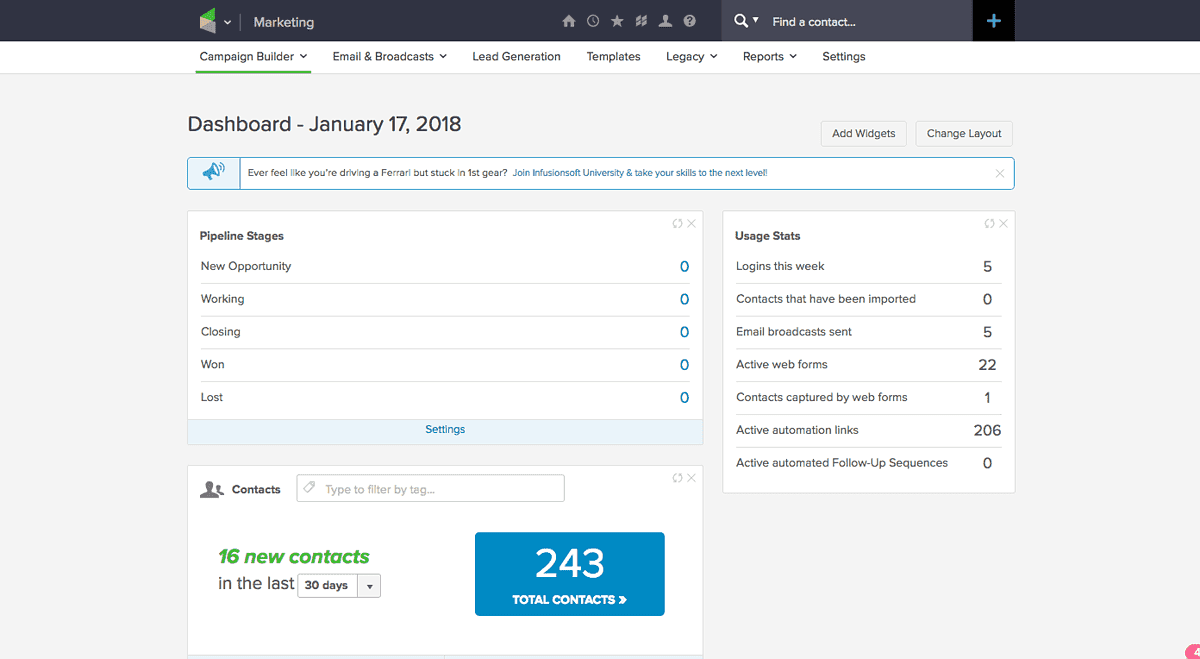Image resolution: width=1200 pixels, height=659 pixels.
Task: Expand the Infusionsoft logo app menu
Action: [x=215, y=21]
